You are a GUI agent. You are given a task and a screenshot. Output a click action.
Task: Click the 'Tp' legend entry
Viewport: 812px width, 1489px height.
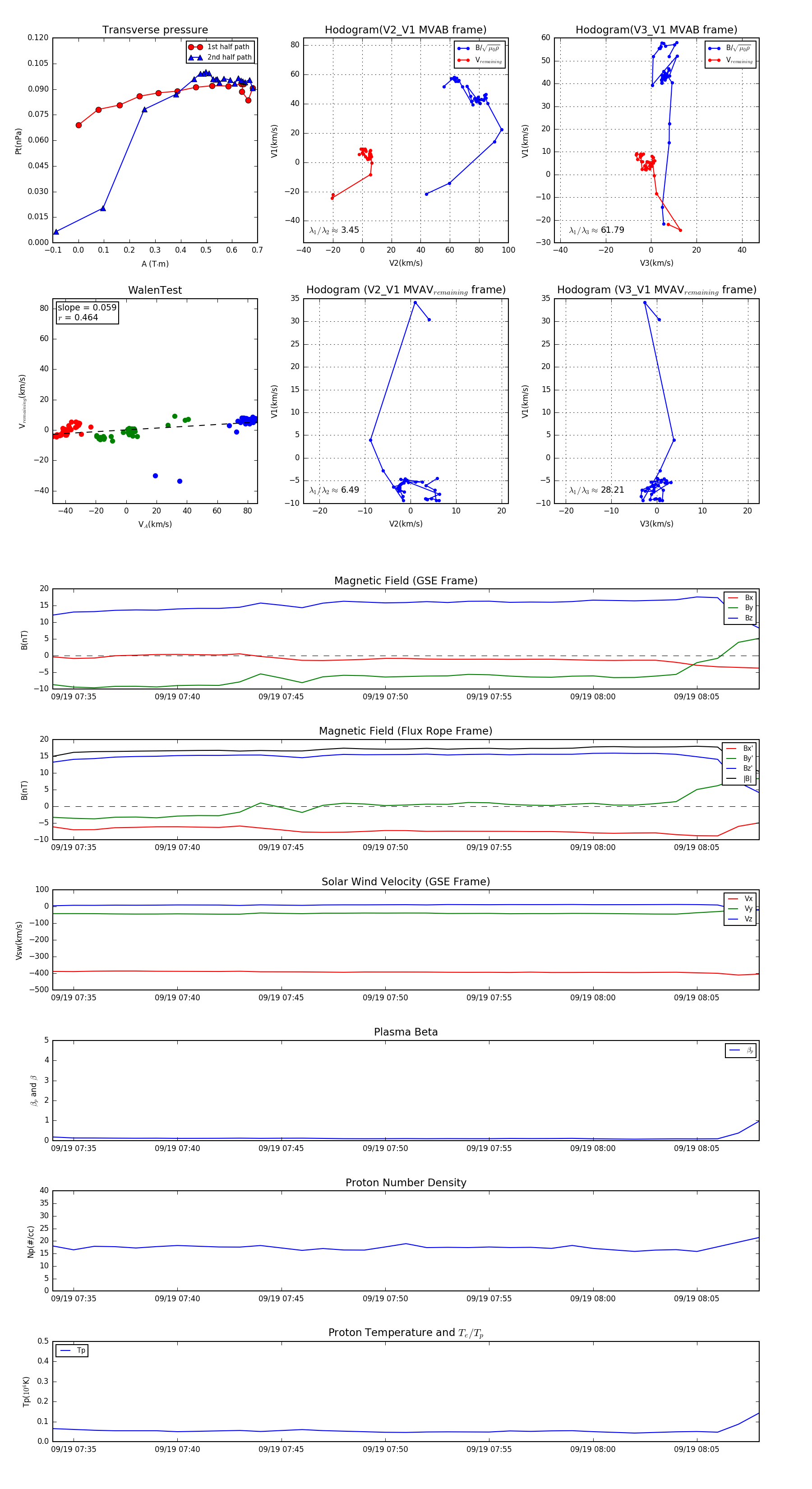tap(72, 1351)
